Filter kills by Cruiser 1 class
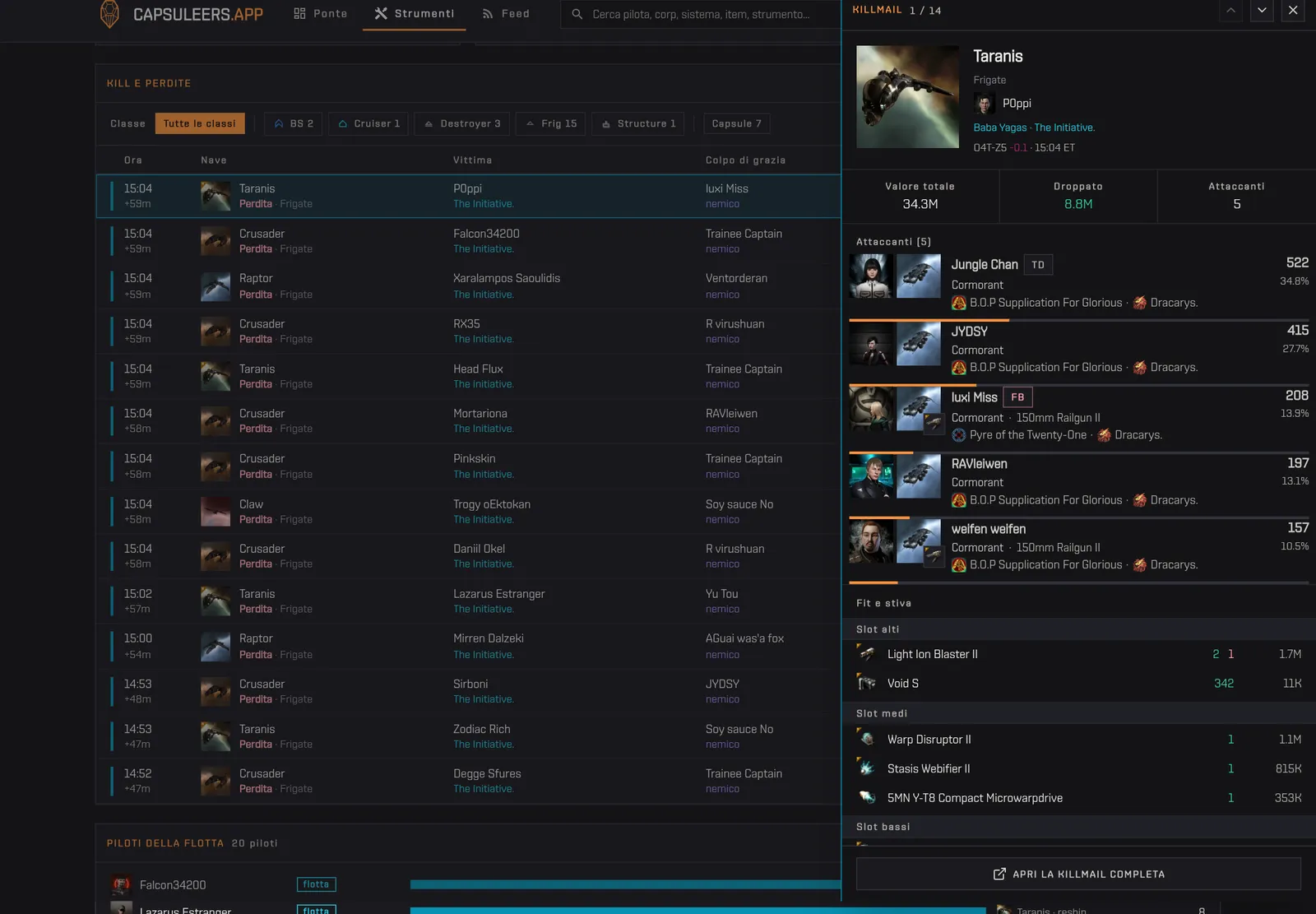The height and width of the screenshot is (914, 1316). pos(368,123)
